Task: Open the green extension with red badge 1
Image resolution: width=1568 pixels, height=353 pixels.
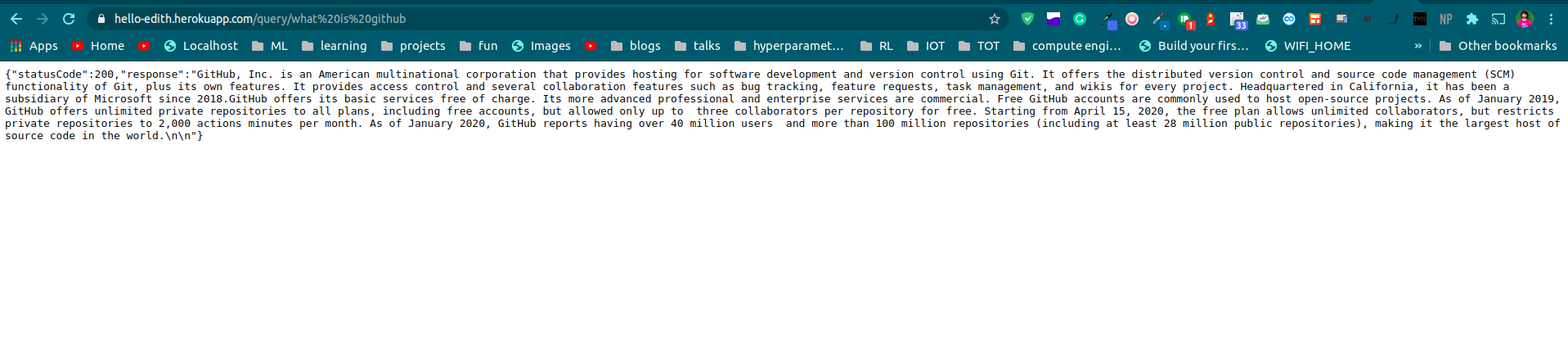Action: pos(1186,20)
